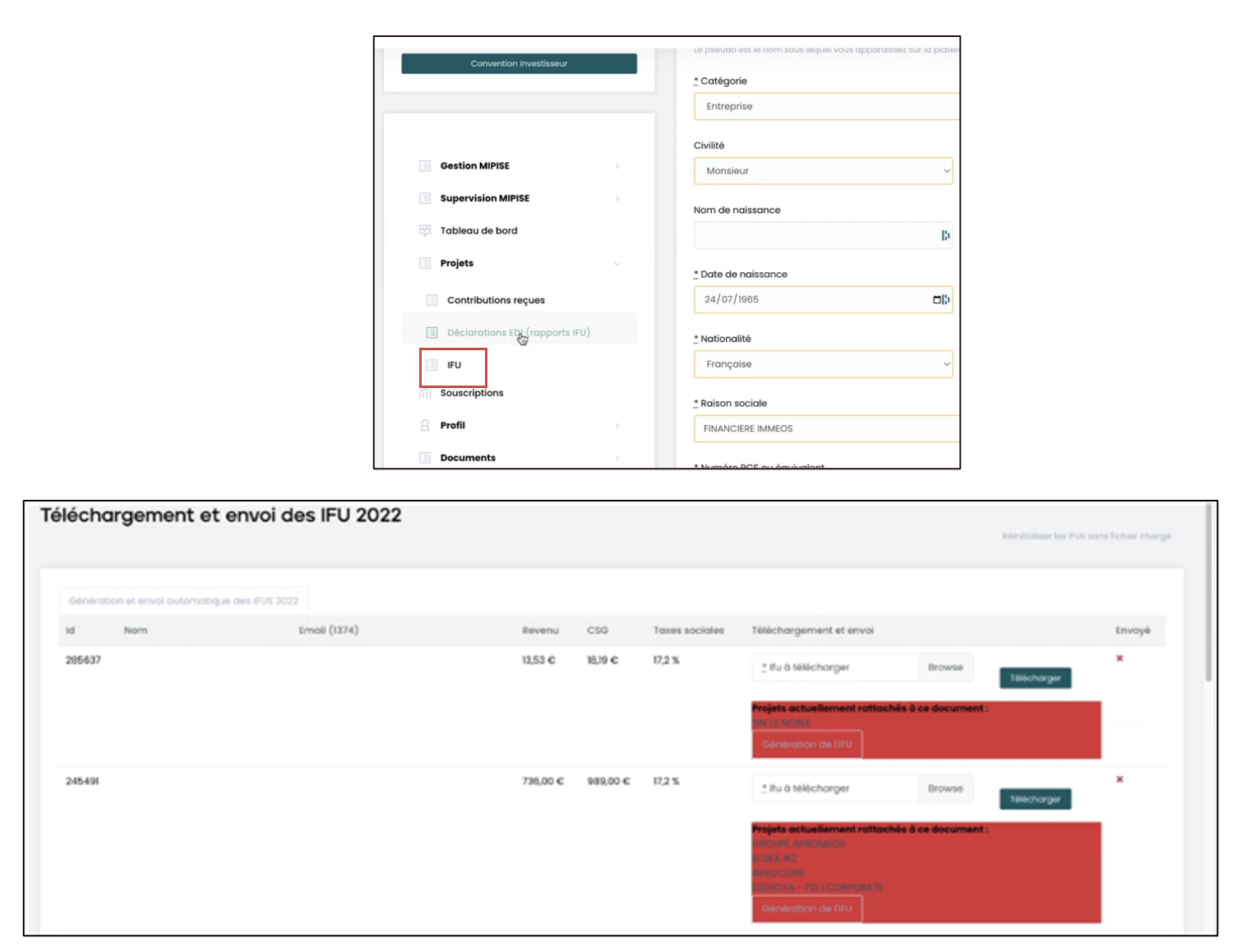Open Contributions reçues menu item
Image resolution: width=1233 pixels, height=952 pixels.
[496, 300]
